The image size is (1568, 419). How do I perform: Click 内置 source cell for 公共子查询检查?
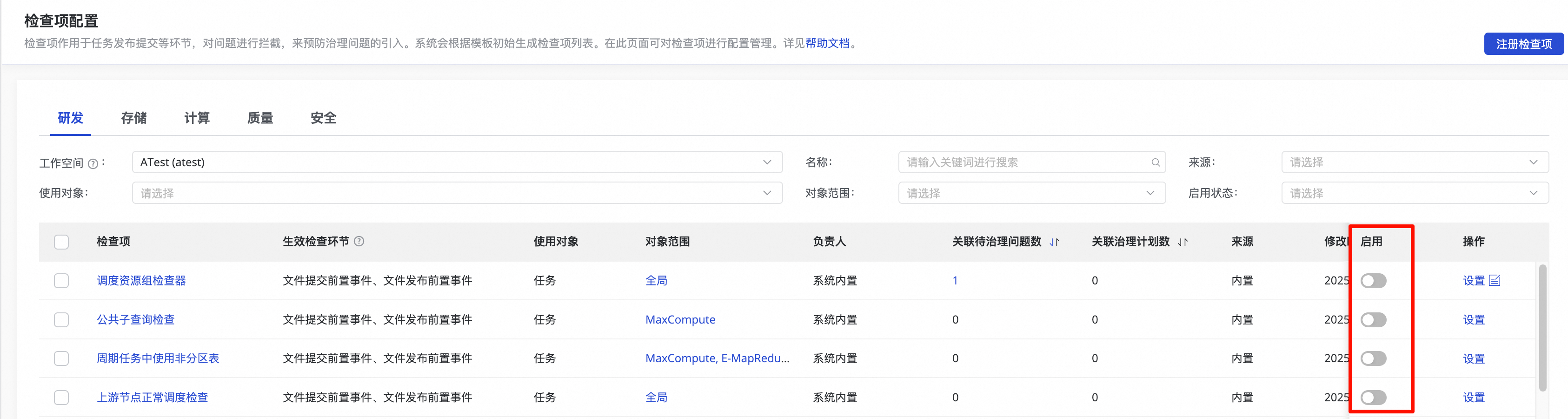point(1242,320)
